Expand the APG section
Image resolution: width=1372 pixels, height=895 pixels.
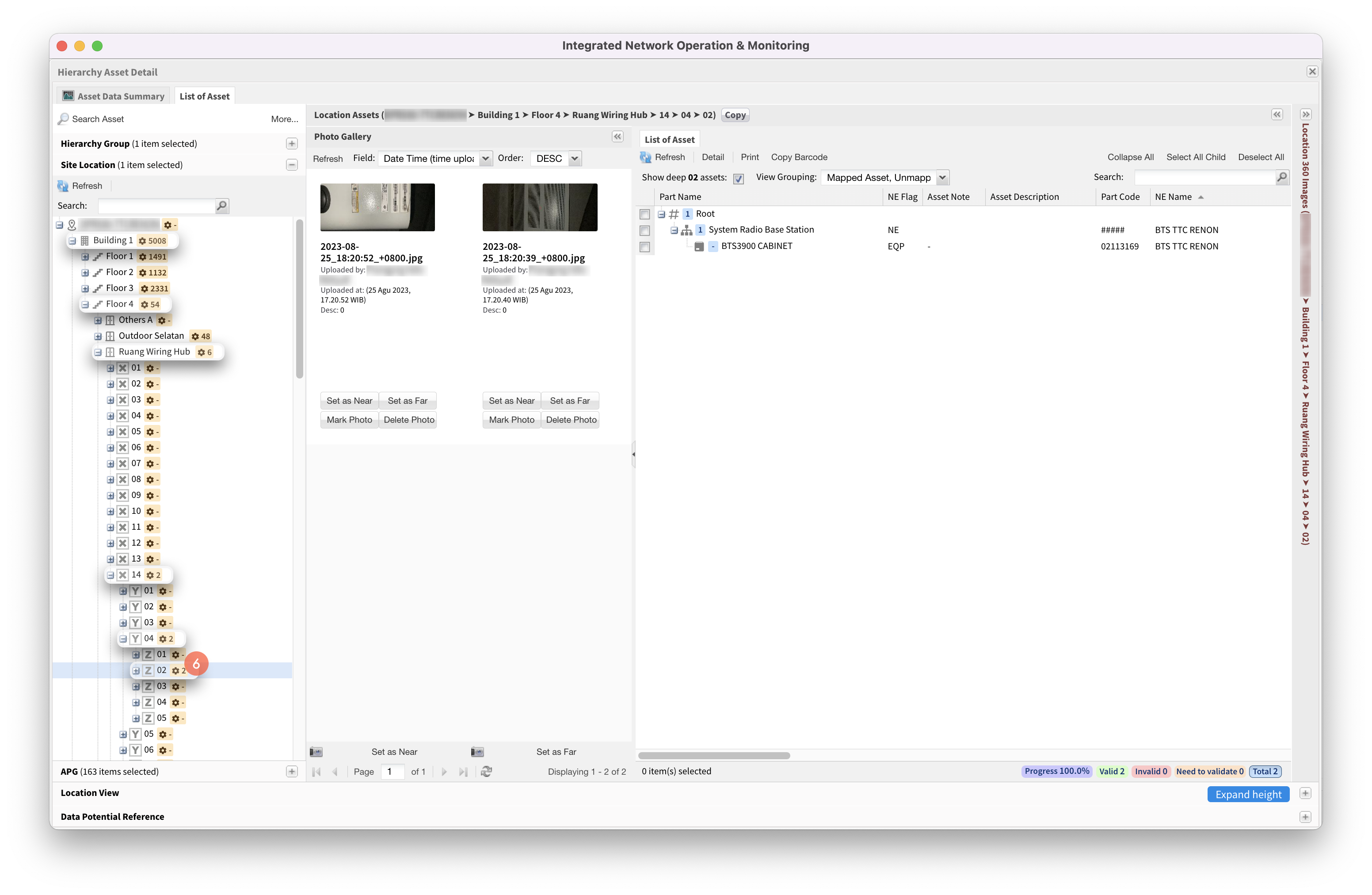[x=292, y=772]
